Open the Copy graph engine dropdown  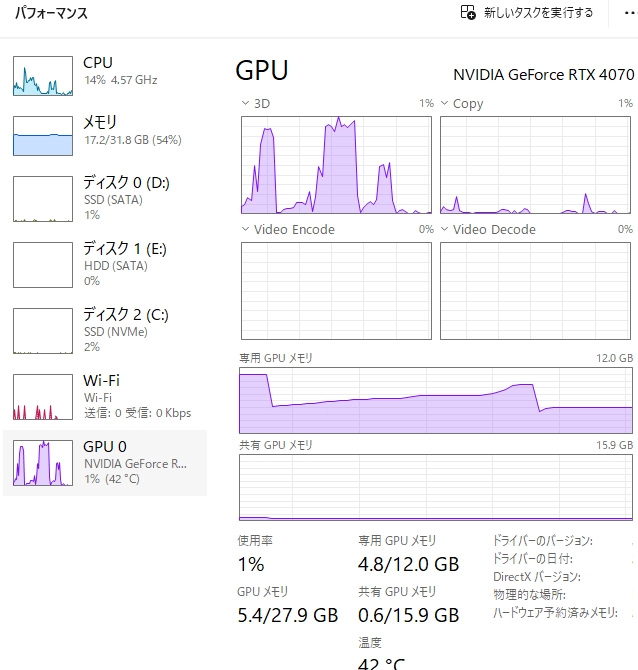click(x=445, y=103)
